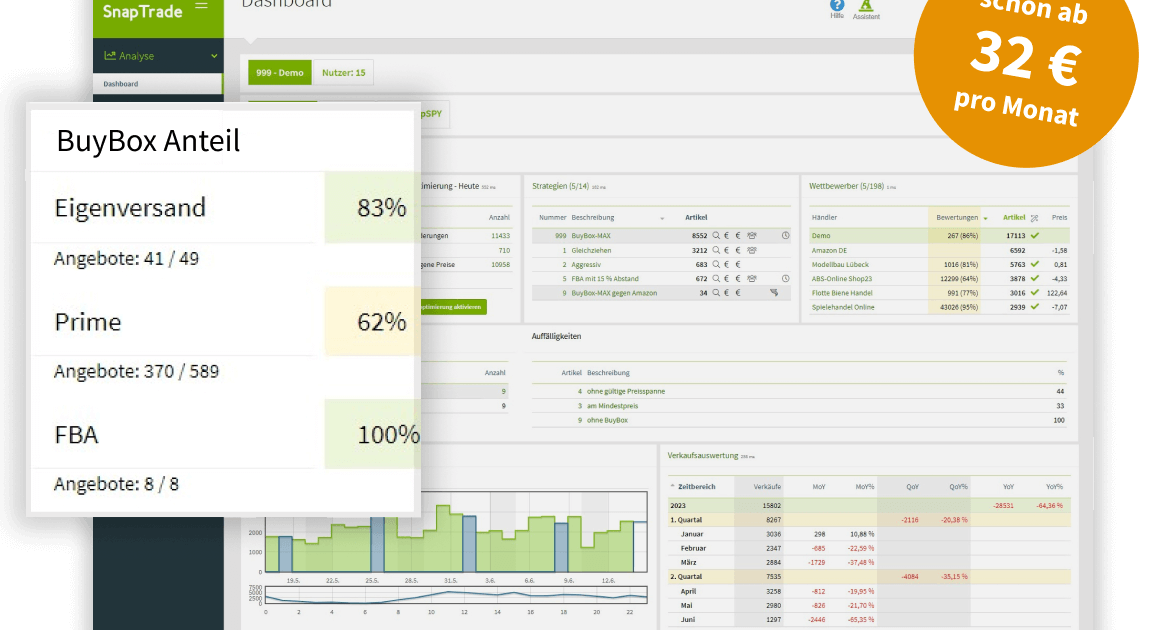The width and height of the screenshot is (1157, 630).
Task: Click clock icon in FBA mit 15 % Abstand row
Action: 786,279
